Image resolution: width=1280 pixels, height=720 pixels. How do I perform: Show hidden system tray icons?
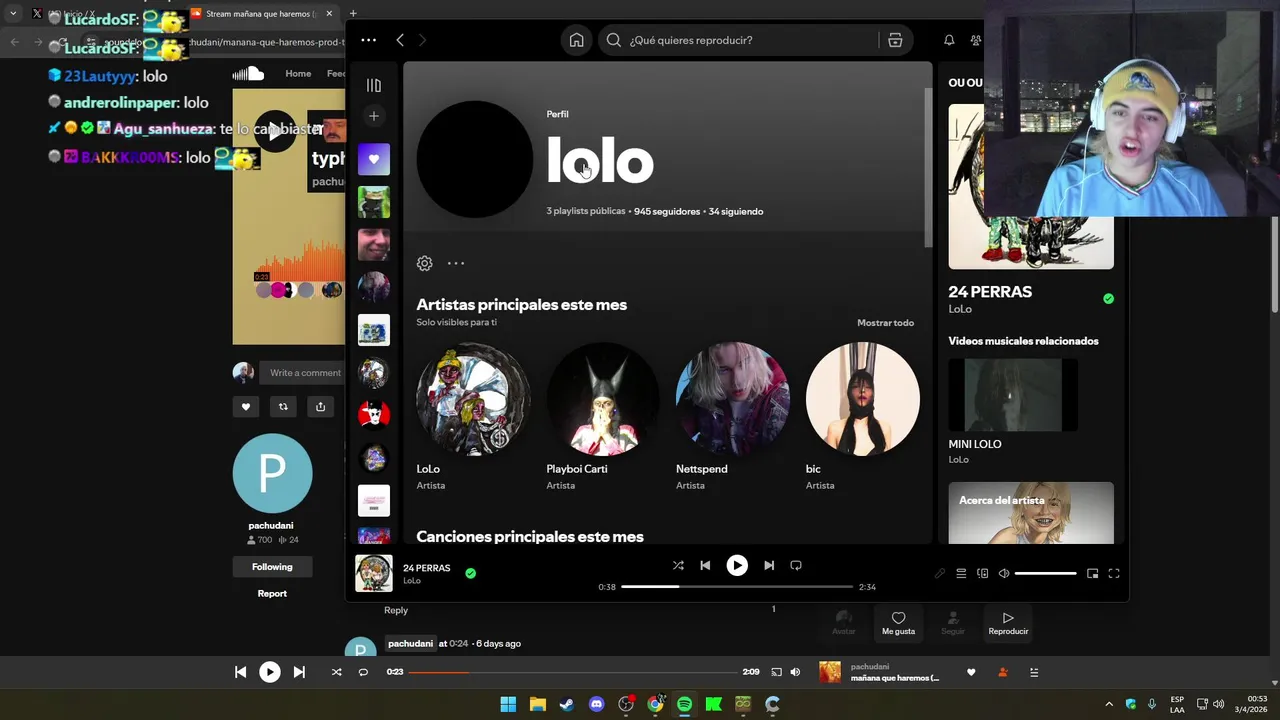tap(1108, 704)
